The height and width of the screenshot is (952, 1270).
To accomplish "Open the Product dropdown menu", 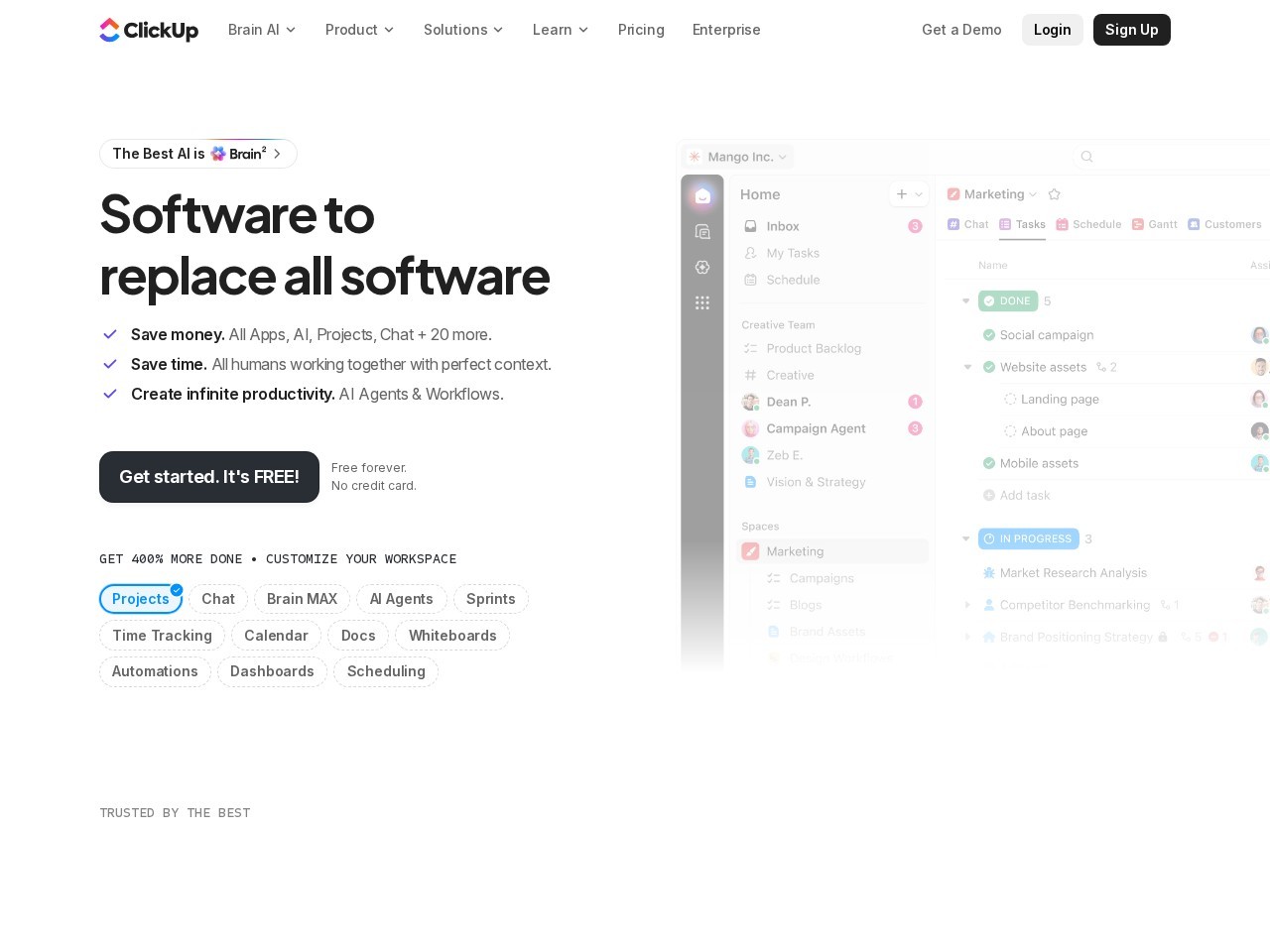I will coord(359,30).
